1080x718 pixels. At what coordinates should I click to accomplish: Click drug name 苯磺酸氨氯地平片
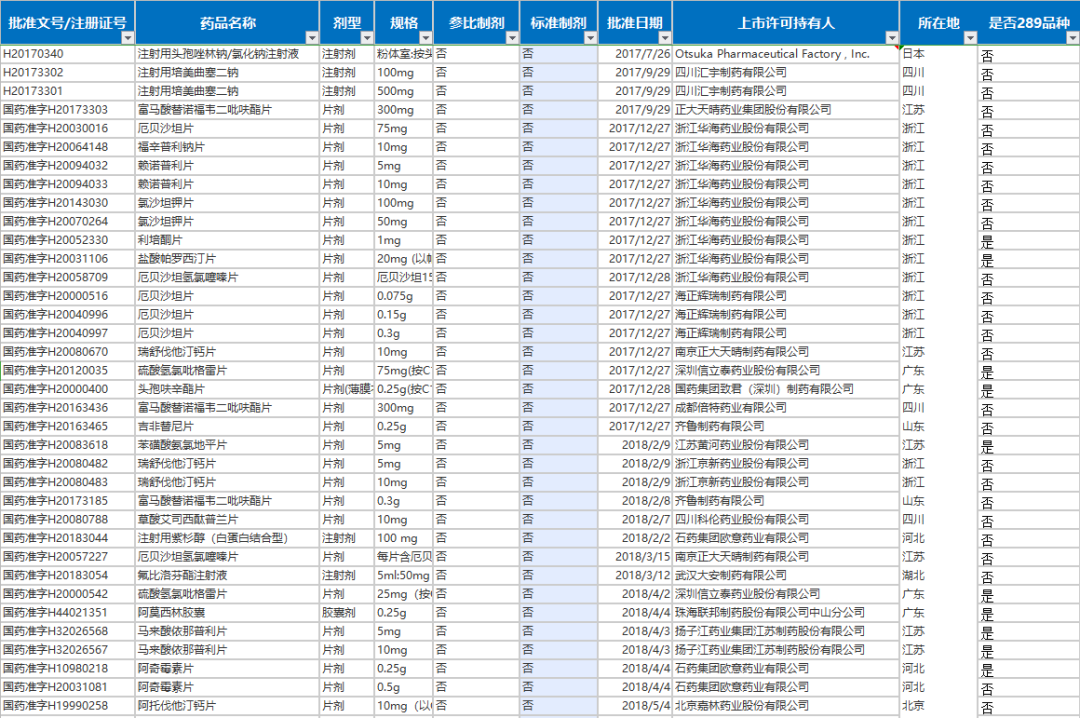point(227,445)
